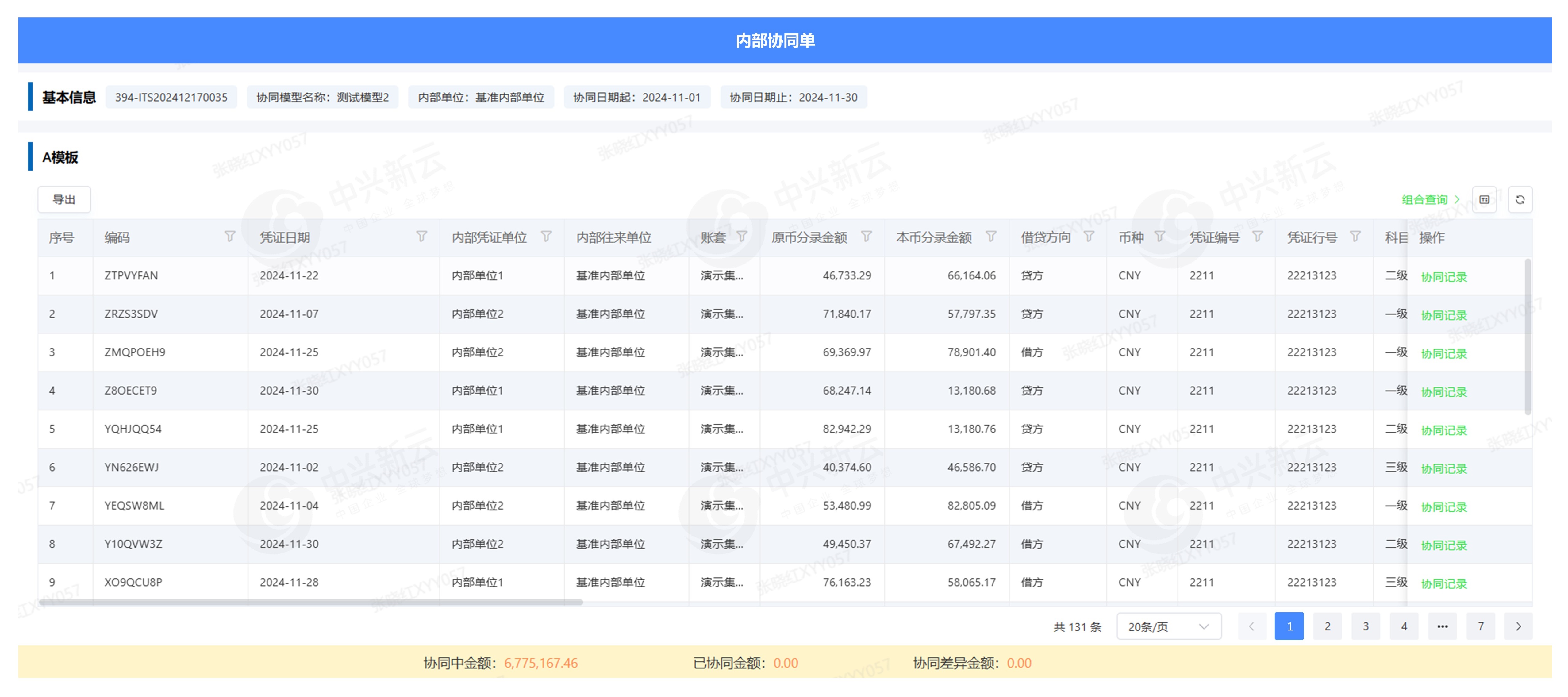Filter the 内部凭证单位 column

point(546,237)
